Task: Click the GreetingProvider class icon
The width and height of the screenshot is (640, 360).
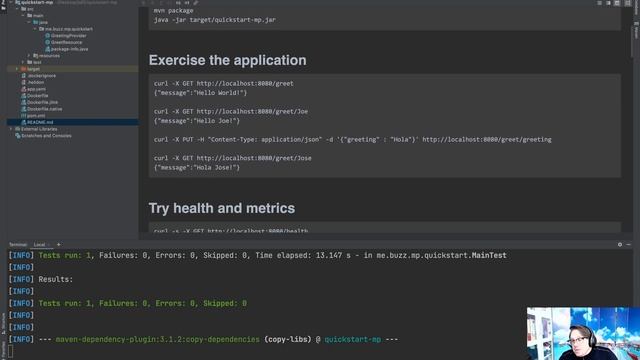Action: (x=47, y=36)
